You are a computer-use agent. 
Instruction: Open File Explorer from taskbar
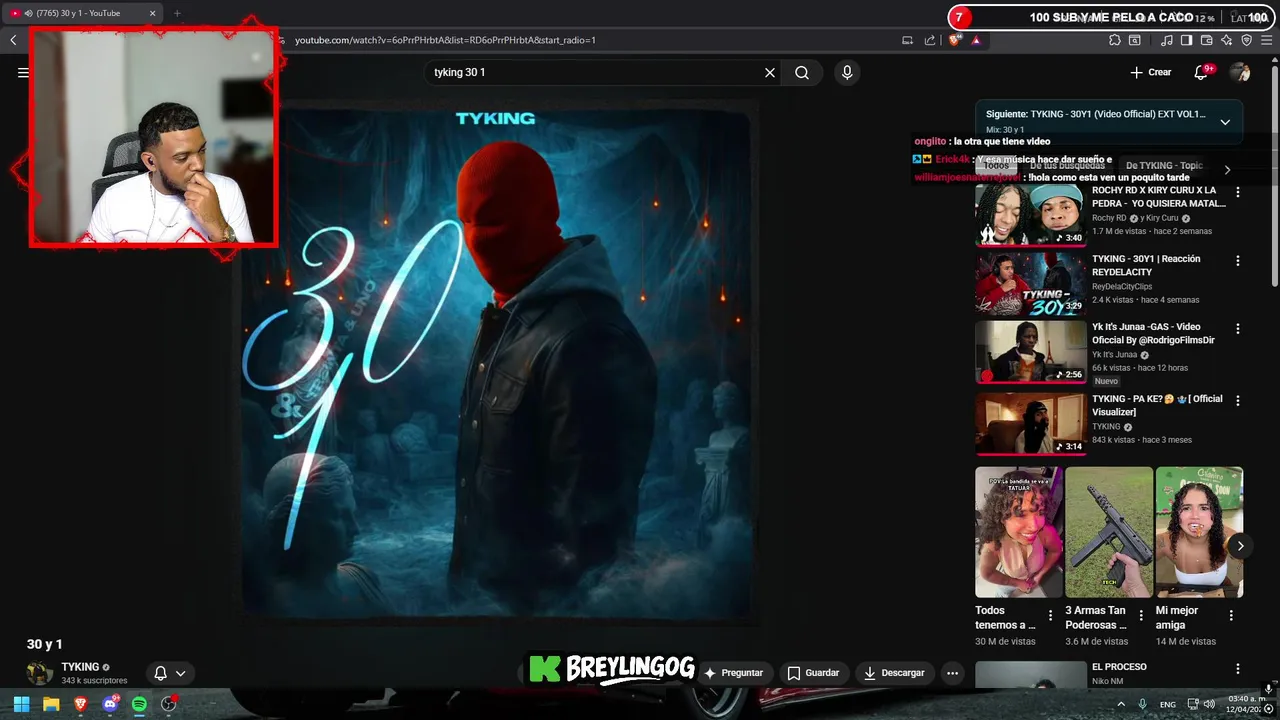point(51,704)
